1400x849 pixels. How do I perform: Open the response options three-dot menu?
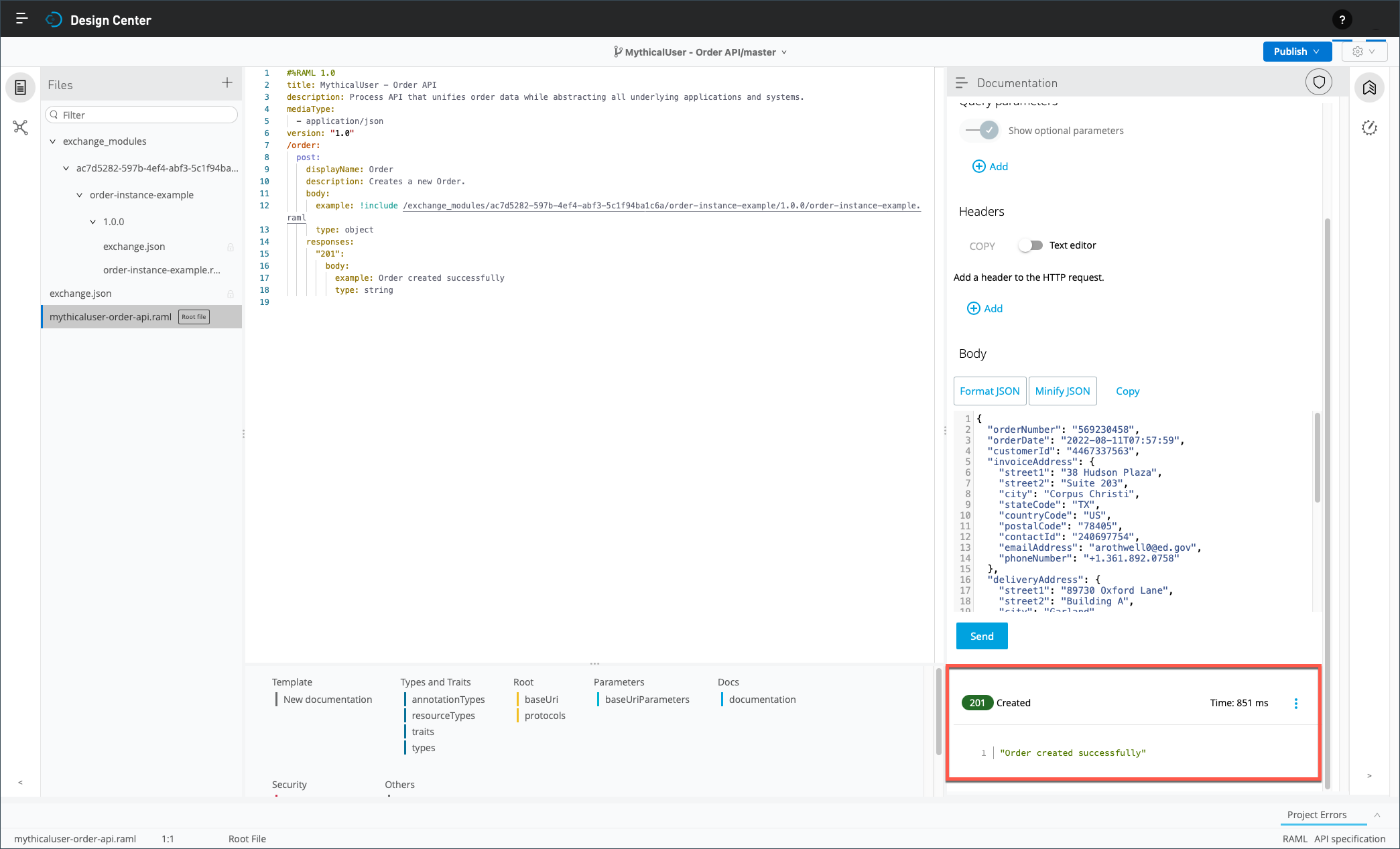[x=1296, y=703]
